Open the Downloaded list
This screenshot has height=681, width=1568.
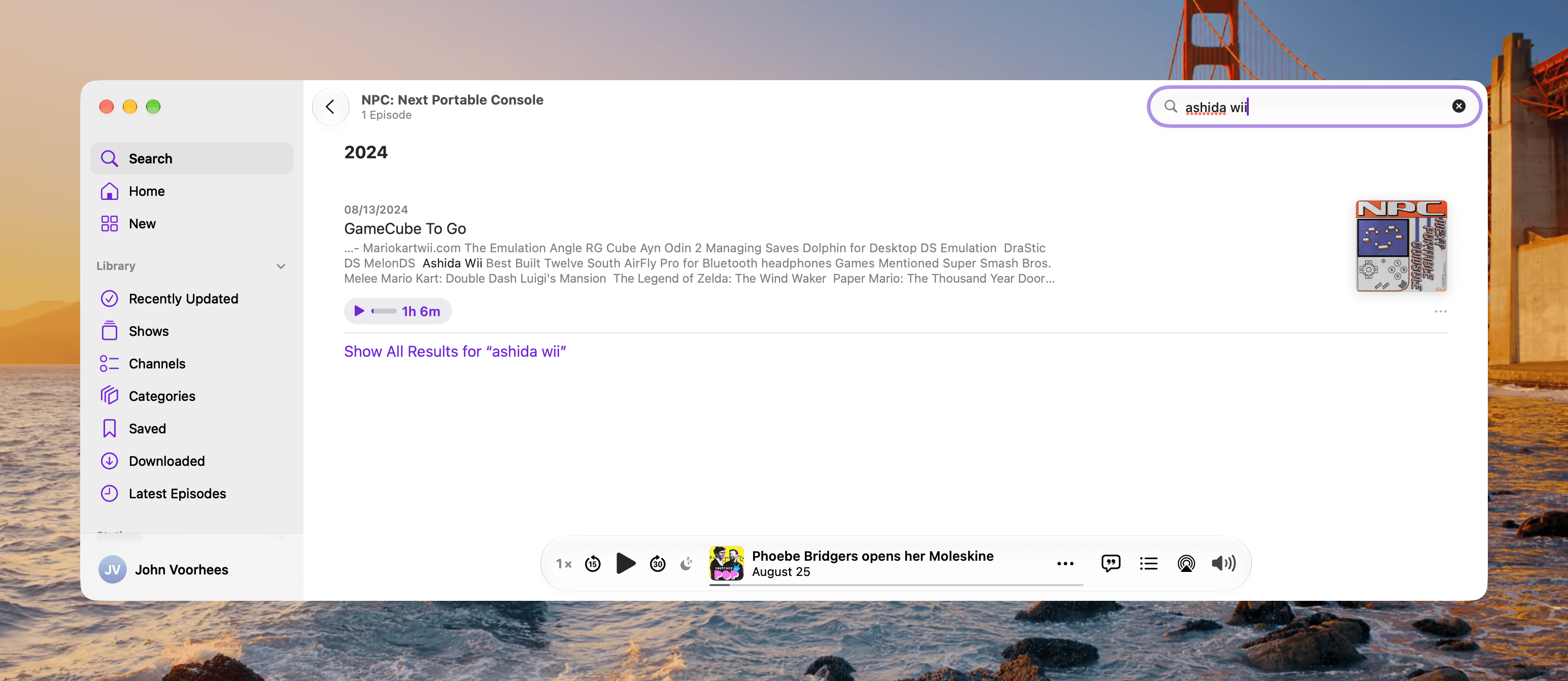pos(192,461)
